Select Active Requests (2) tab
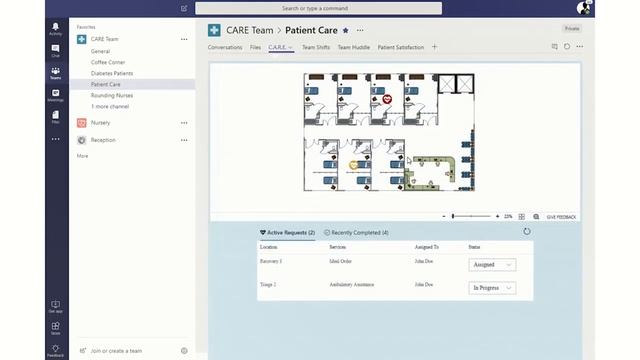640x360 pixels. pyautogui.click(x=287, y=233)
